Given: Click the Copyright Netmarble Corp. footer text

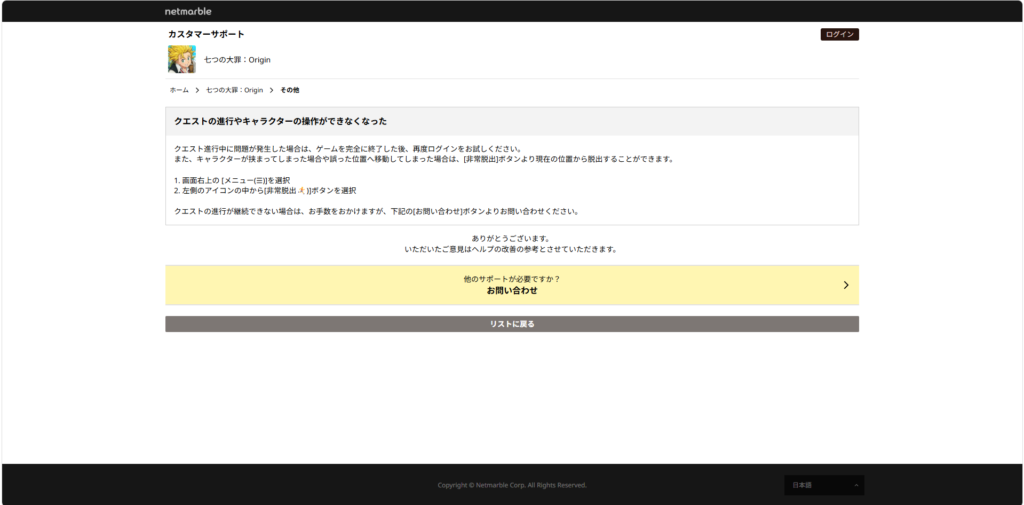Looking at the screenshot, I should pos(512,485).
